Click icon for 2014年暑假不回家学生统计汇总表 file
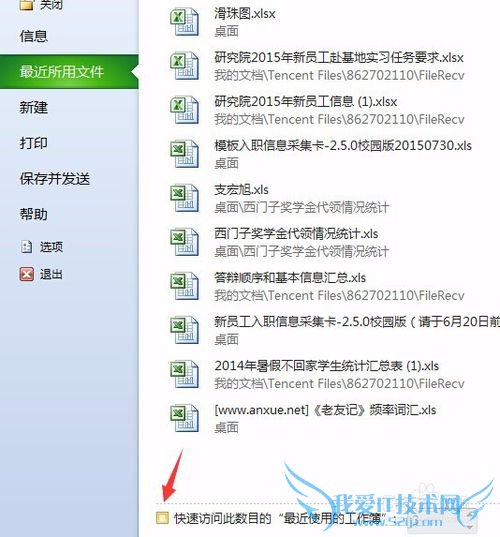The width and height of the screenshot is (500, 537). (184, 374)
